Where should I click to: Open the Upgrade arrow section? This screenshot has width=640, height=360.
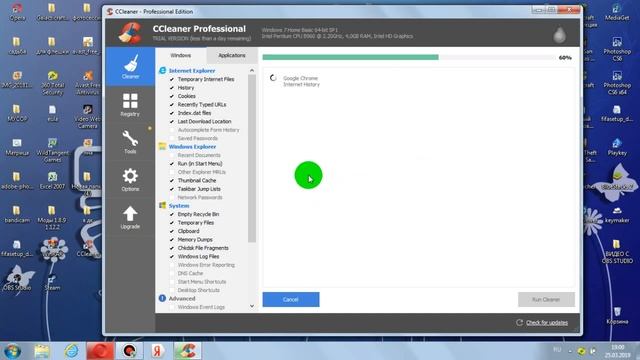(130, 217)
